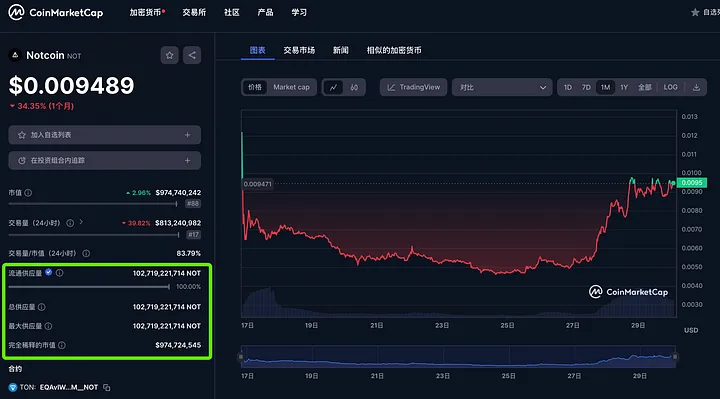
Task: Open info tooltip for 总供应量
Action: tap(42, 307)
